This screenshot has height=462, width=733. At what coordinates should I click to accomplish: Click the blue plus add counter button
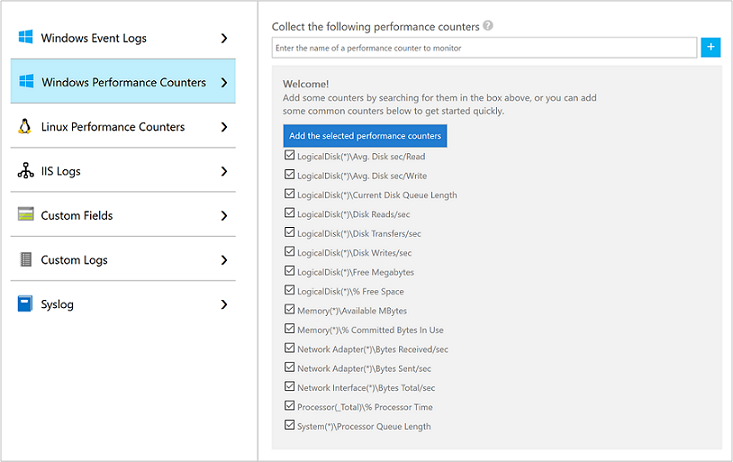click(711, 47)
